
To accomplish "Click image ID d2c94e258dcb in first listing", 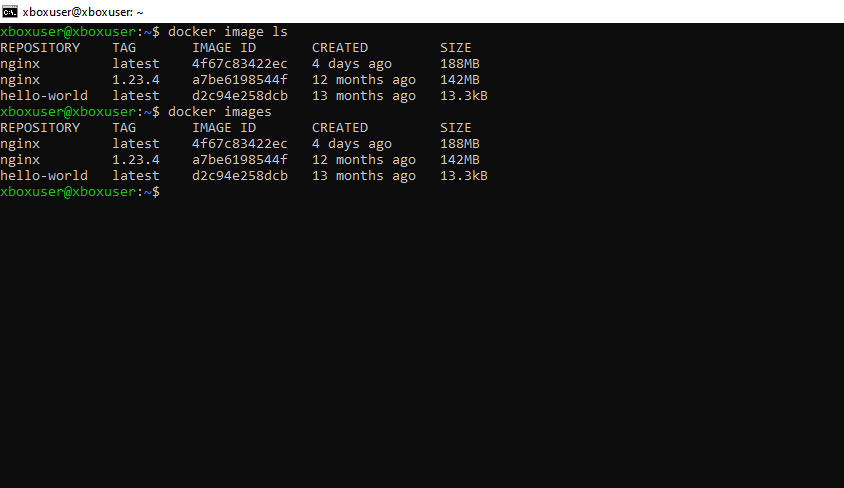I will [240, 95].
